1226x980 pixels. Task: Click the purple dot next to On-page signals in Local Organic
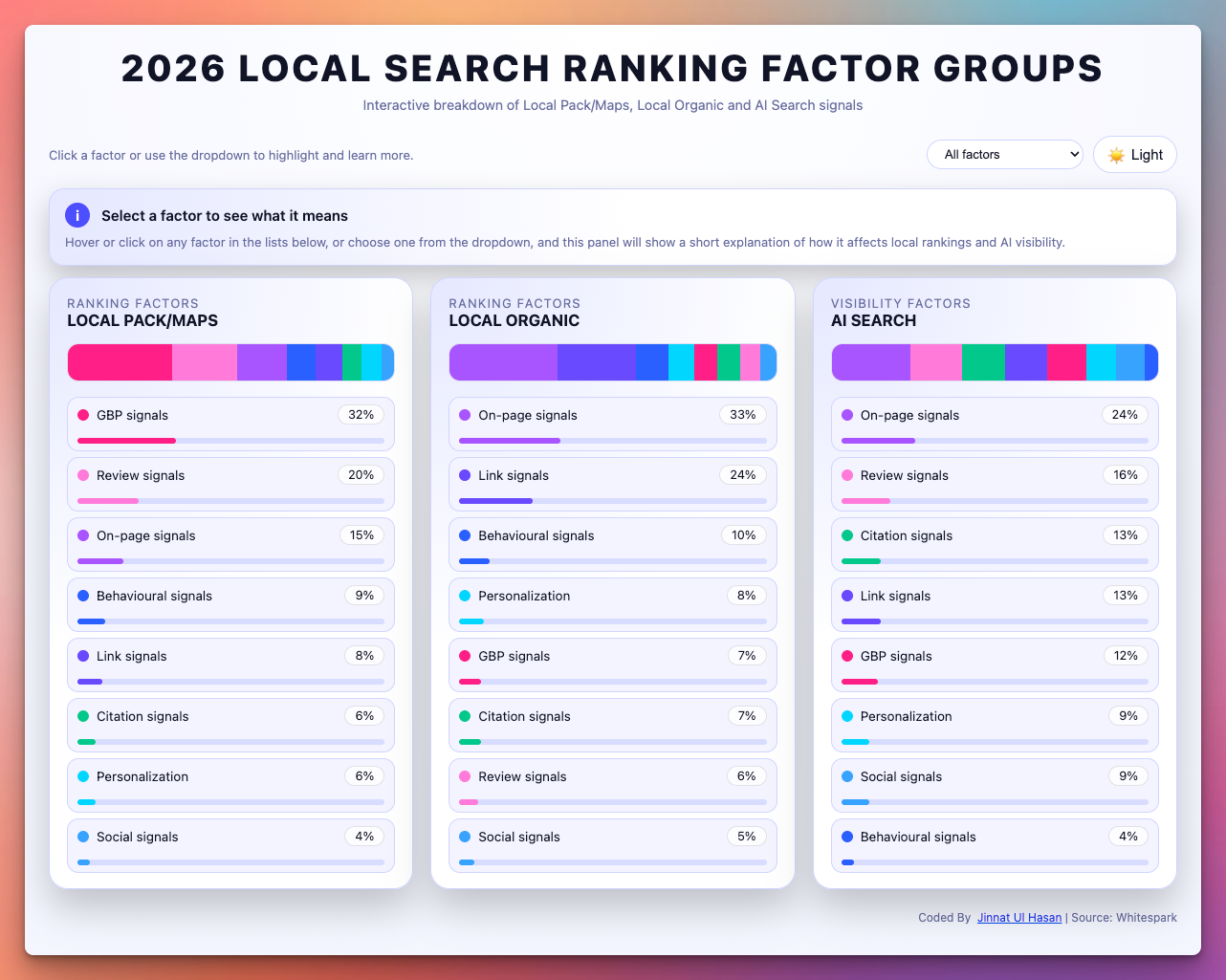(x=463, y=414)
